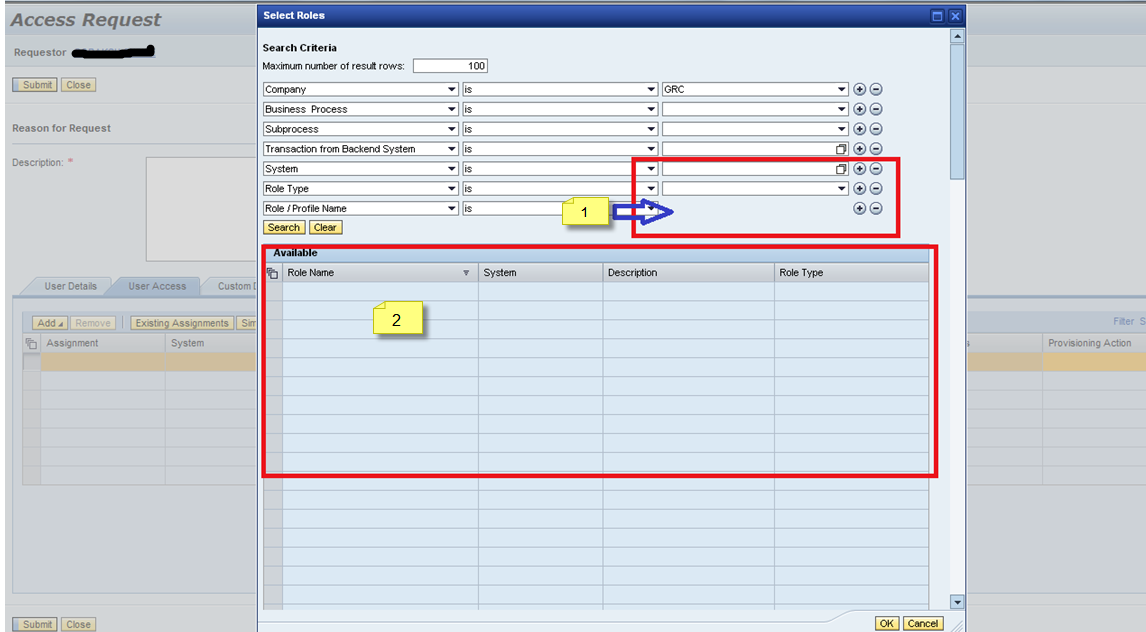Open the Custom tab behind dialog
The height and width of the screenshot is (632, 1146).
tap(235, 286)
